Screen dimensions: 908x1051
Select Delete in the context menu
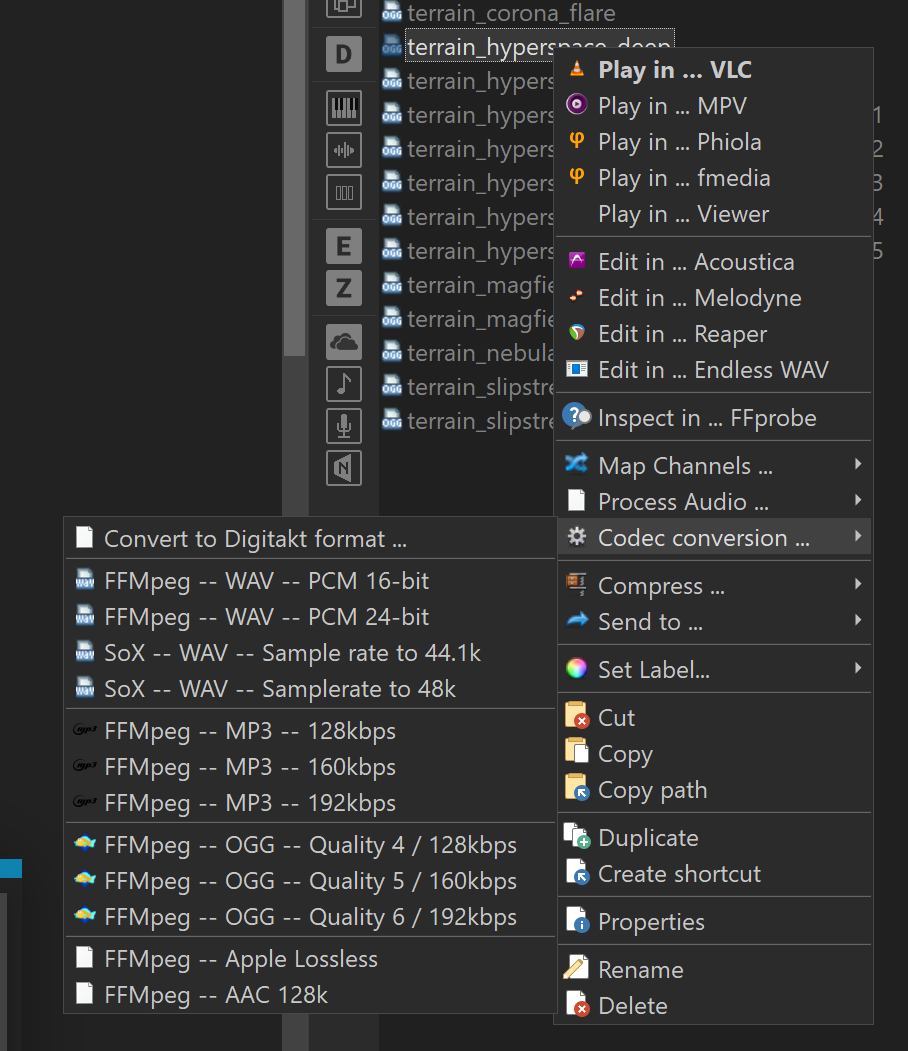tap(714, 1006)
